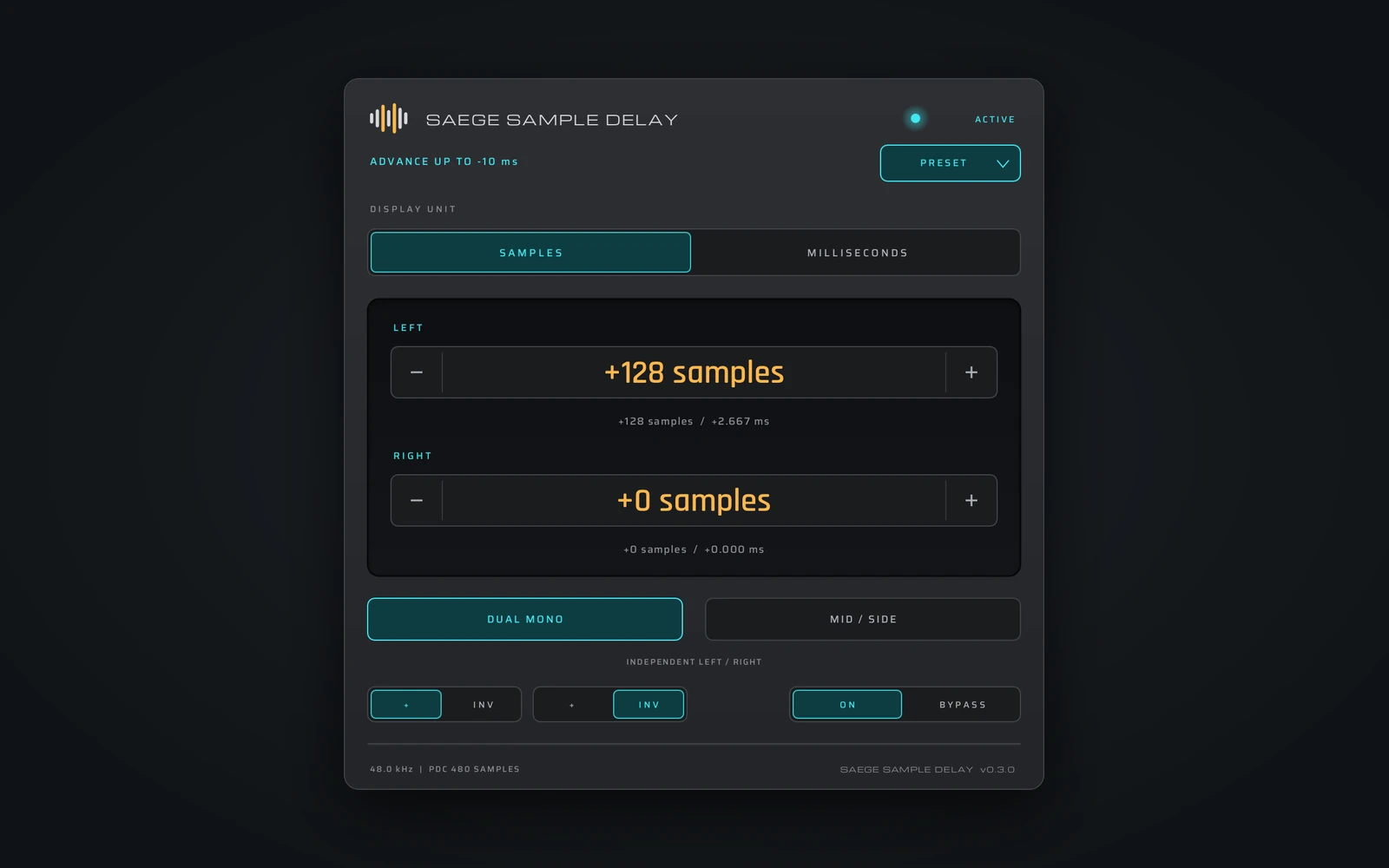This screenshot has width=1389, height=868.
Task: Edit the Left +128 samples value field
Action: coord(694,372)
